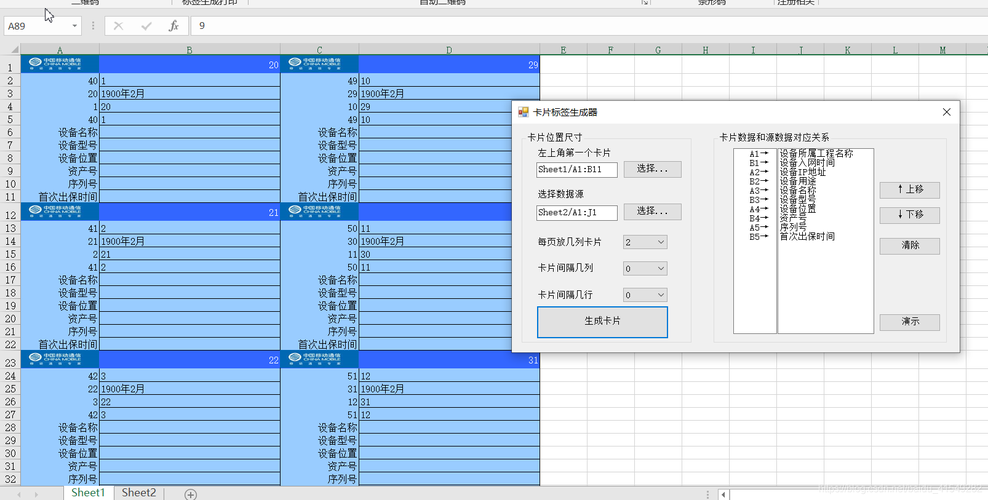Click the formula bar cancel X icon
Viewport: 988px width, 500px height.
tap(118, 26)
